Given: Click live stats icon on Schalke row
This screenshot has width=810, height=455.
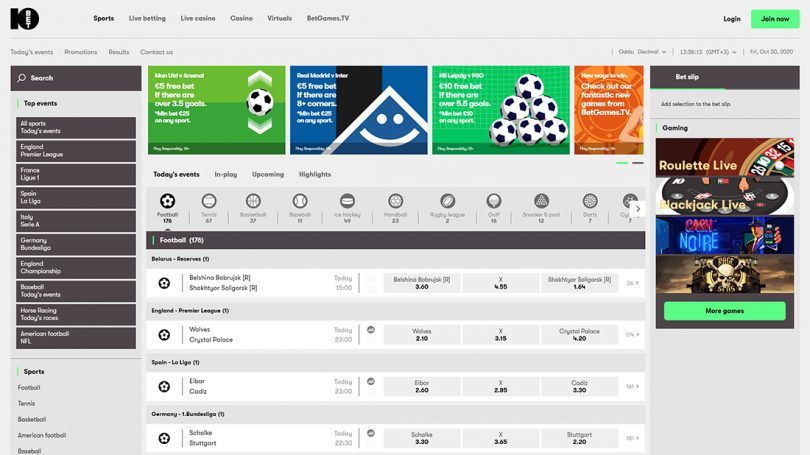Looking at the screenshot, I should coord(371,433).
